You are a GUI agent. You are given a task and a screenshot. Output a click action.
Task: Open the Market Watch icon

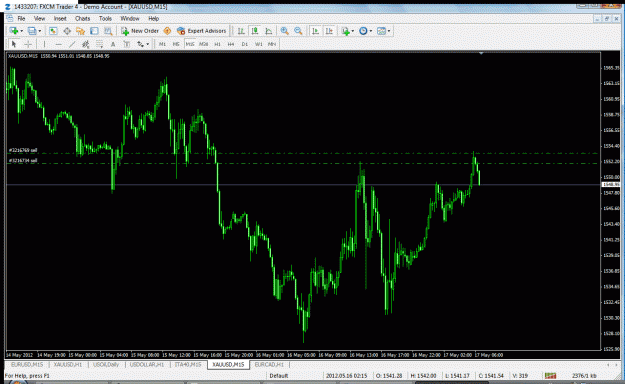53,31
